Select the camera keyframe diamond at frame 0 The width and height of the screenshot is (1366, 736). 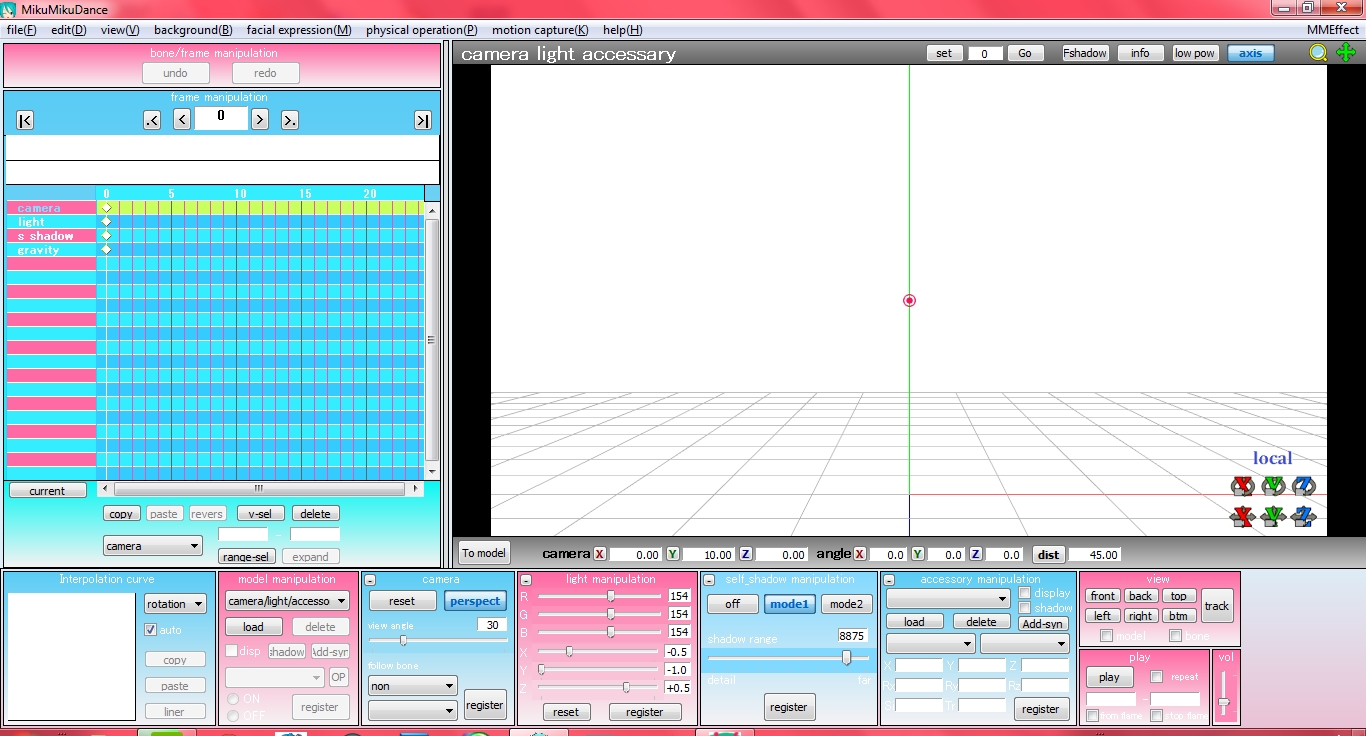point(106,208)
